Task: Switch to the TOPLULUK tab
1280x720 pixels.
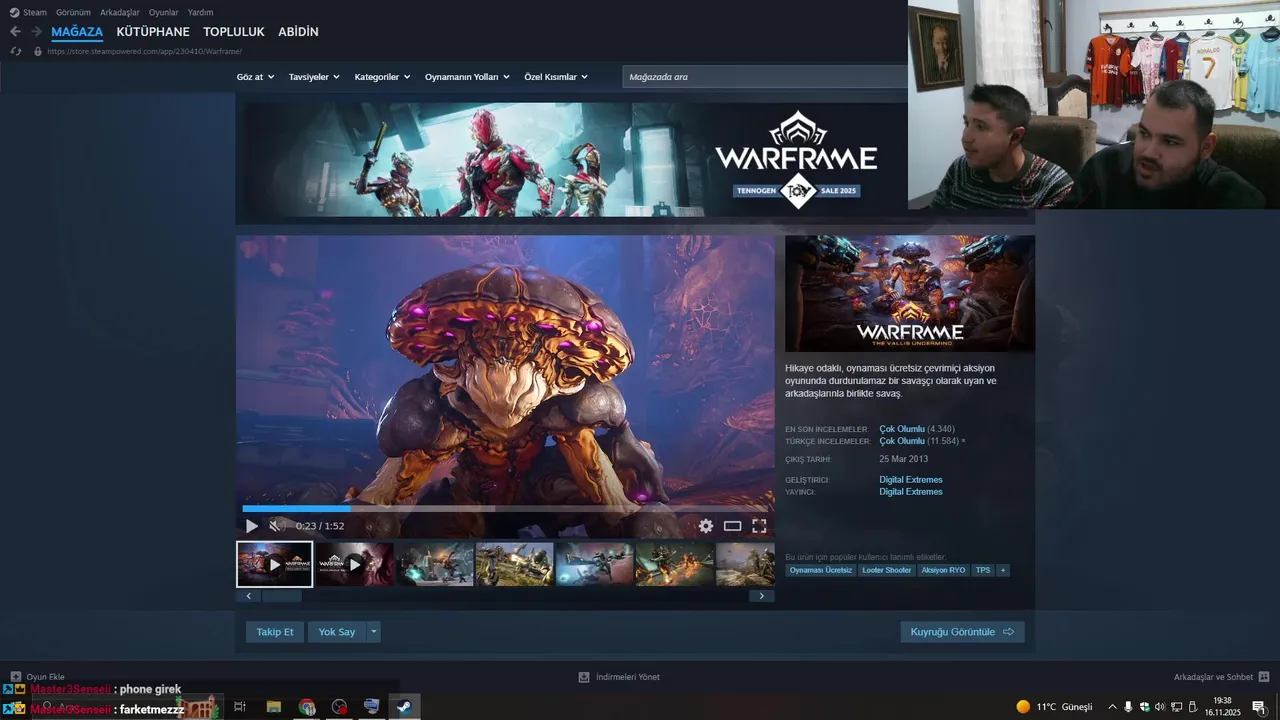Action: click(234, 32)
